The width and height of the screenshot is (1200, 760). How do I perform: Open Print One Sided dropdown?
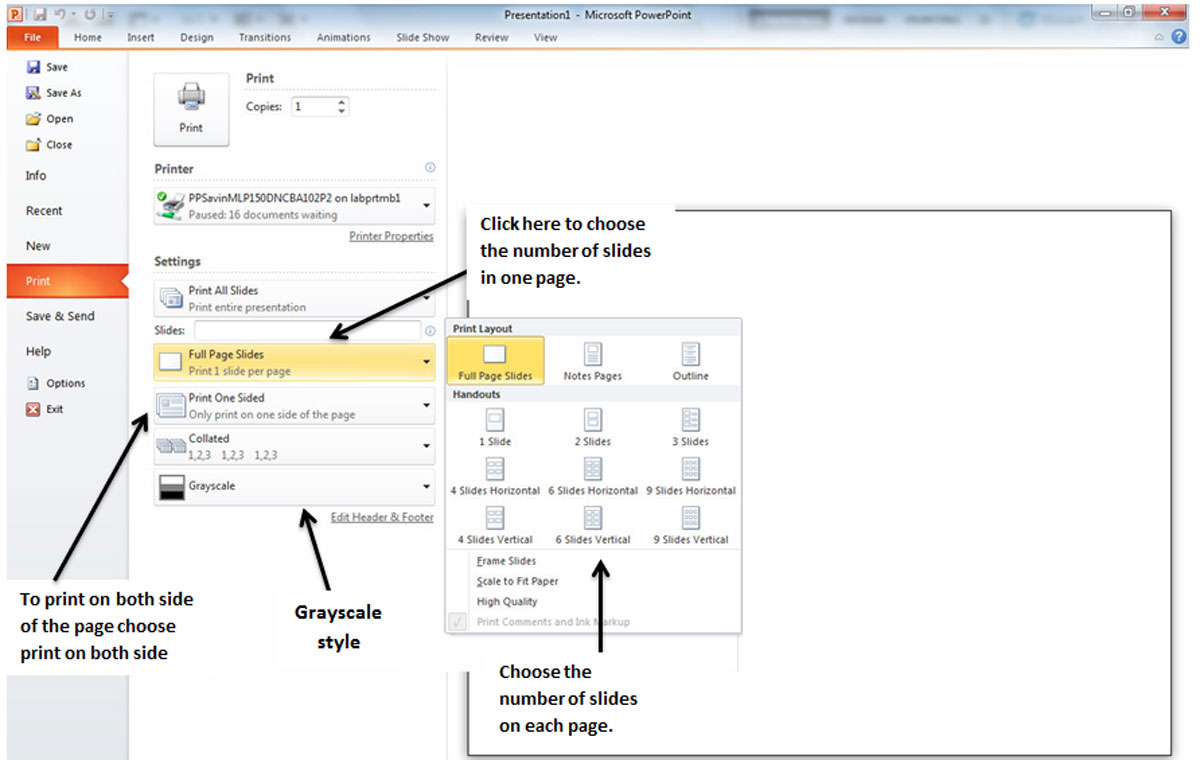coord(294,406)
